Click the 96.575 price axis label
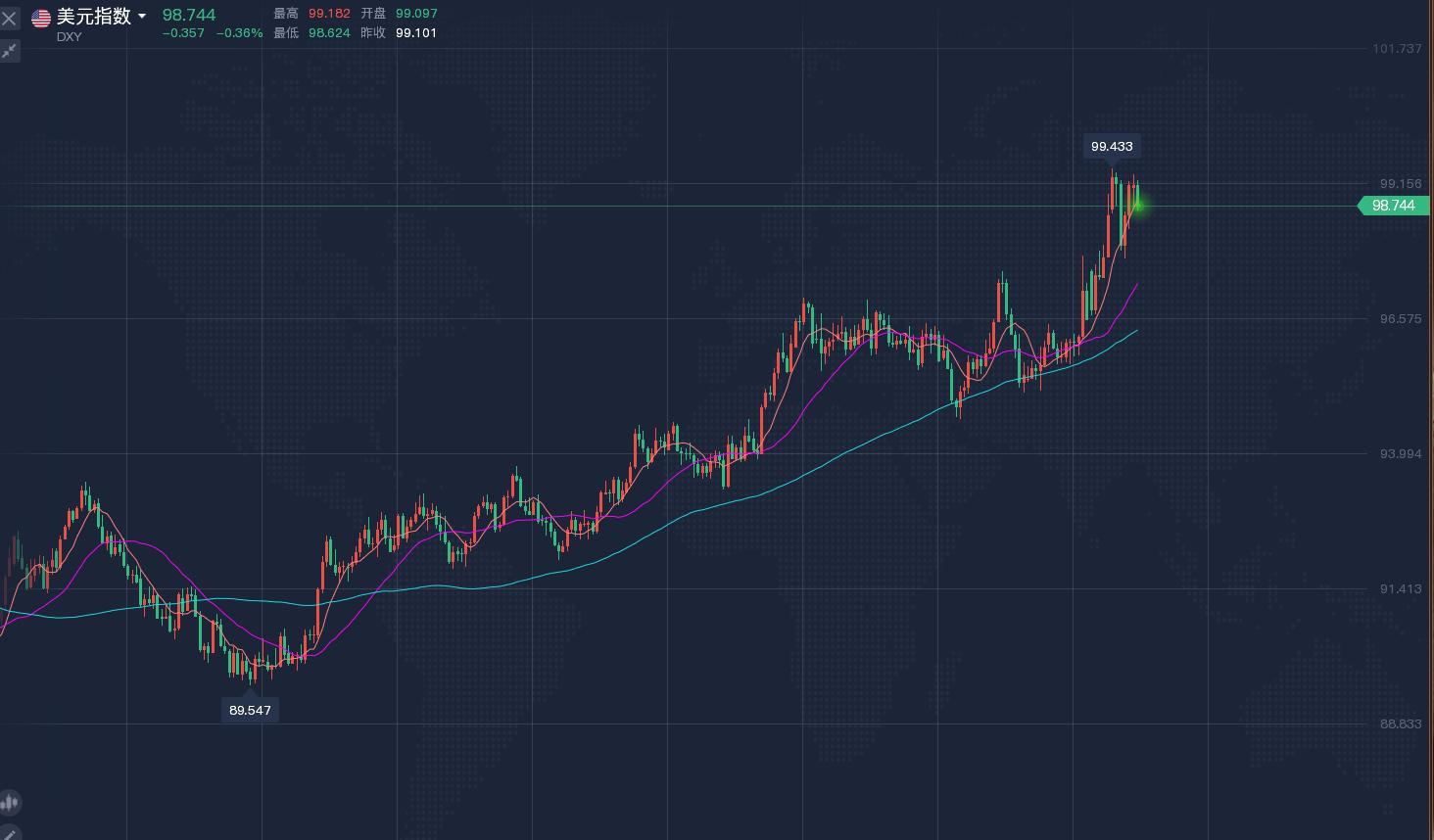 coord(1401,319)
